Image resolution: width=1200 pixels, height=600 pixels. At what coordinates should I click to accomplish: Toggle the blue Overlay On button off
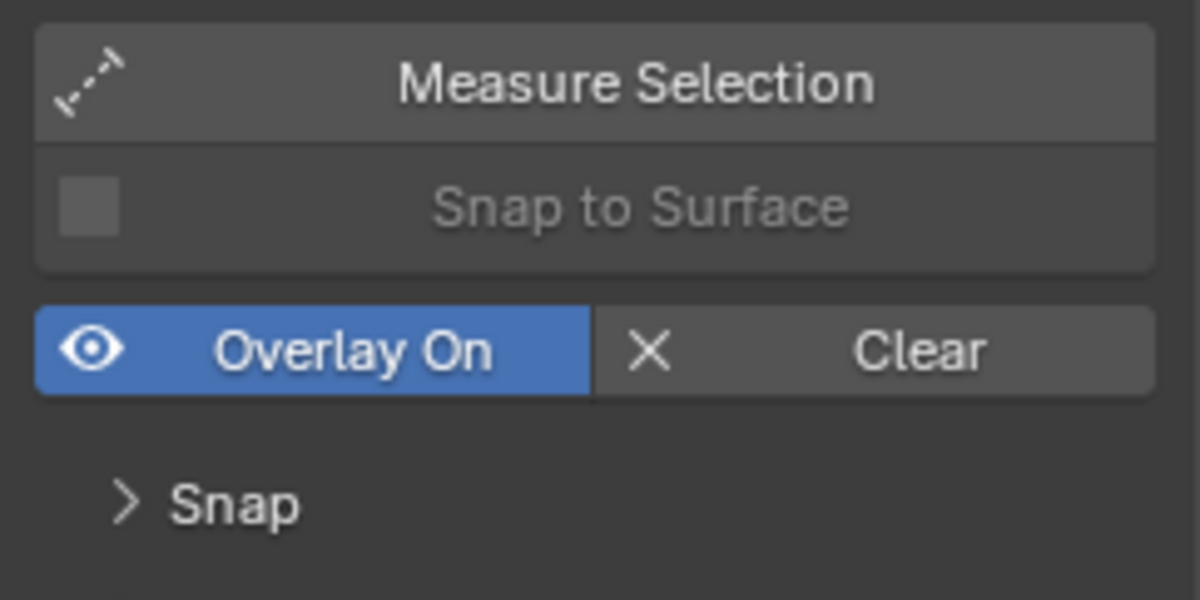[x=313, y=350]
